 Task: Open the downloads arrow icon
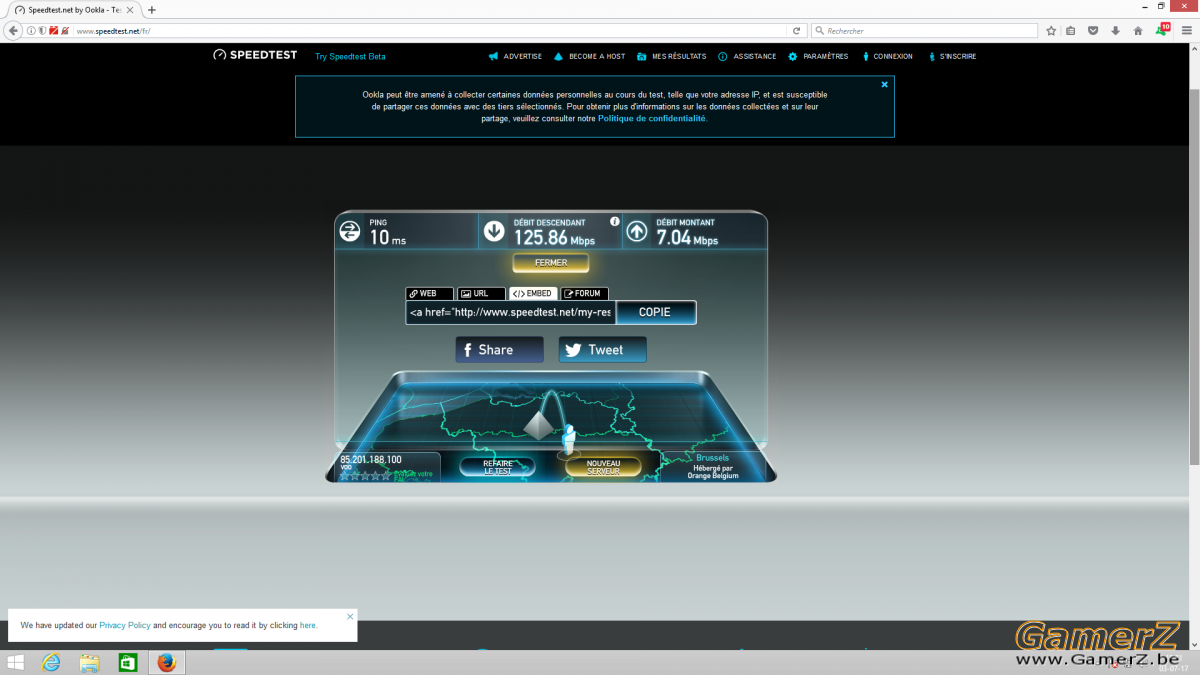pyautogui.click(x=1115, y=31)
